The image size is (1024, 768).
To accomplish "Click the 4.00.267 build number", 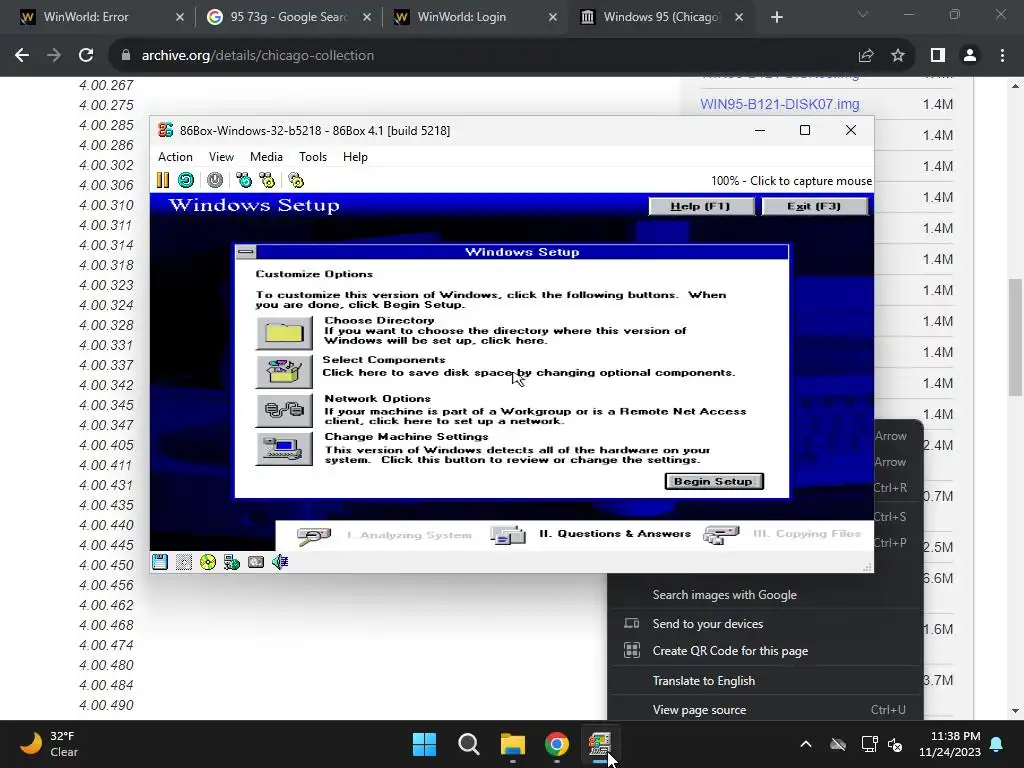I will pos(106,86).
